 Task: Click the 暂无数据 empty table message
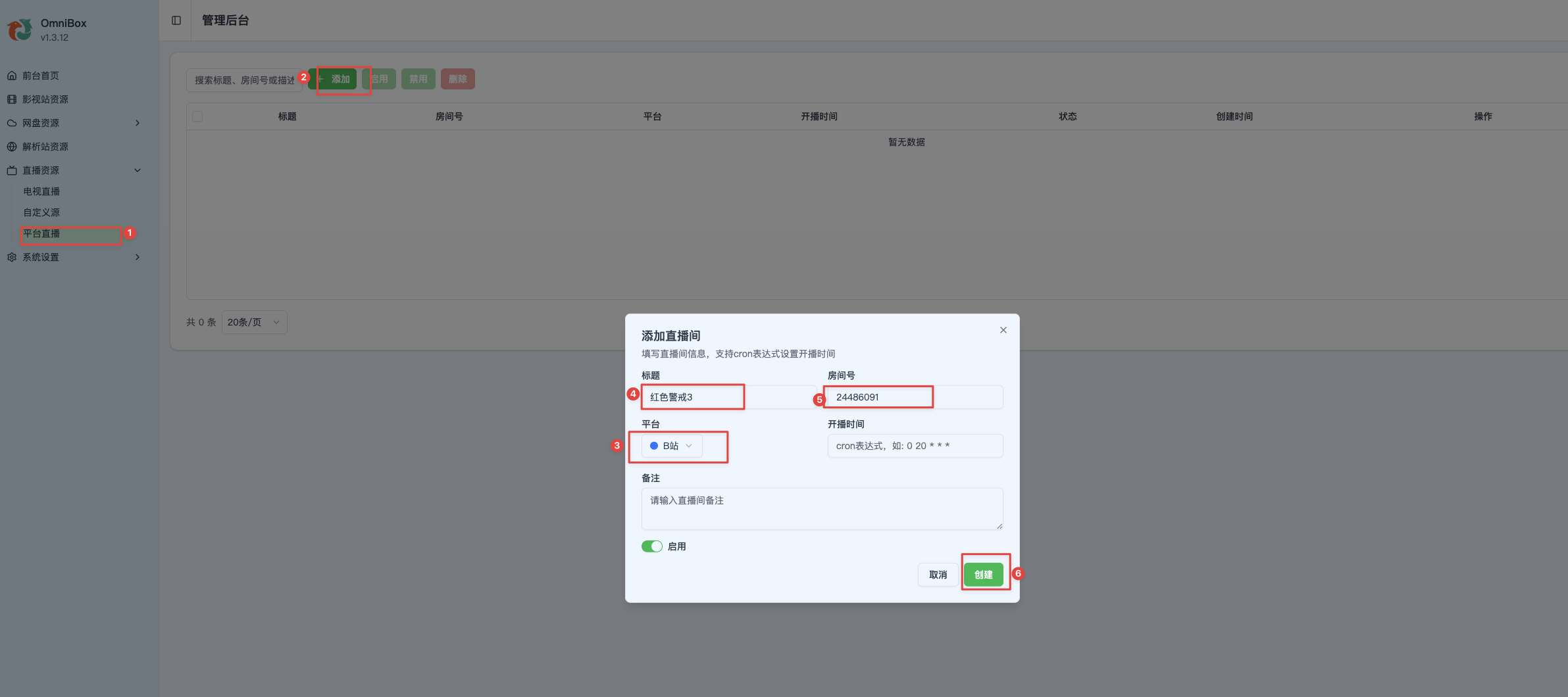pos(907,142)
